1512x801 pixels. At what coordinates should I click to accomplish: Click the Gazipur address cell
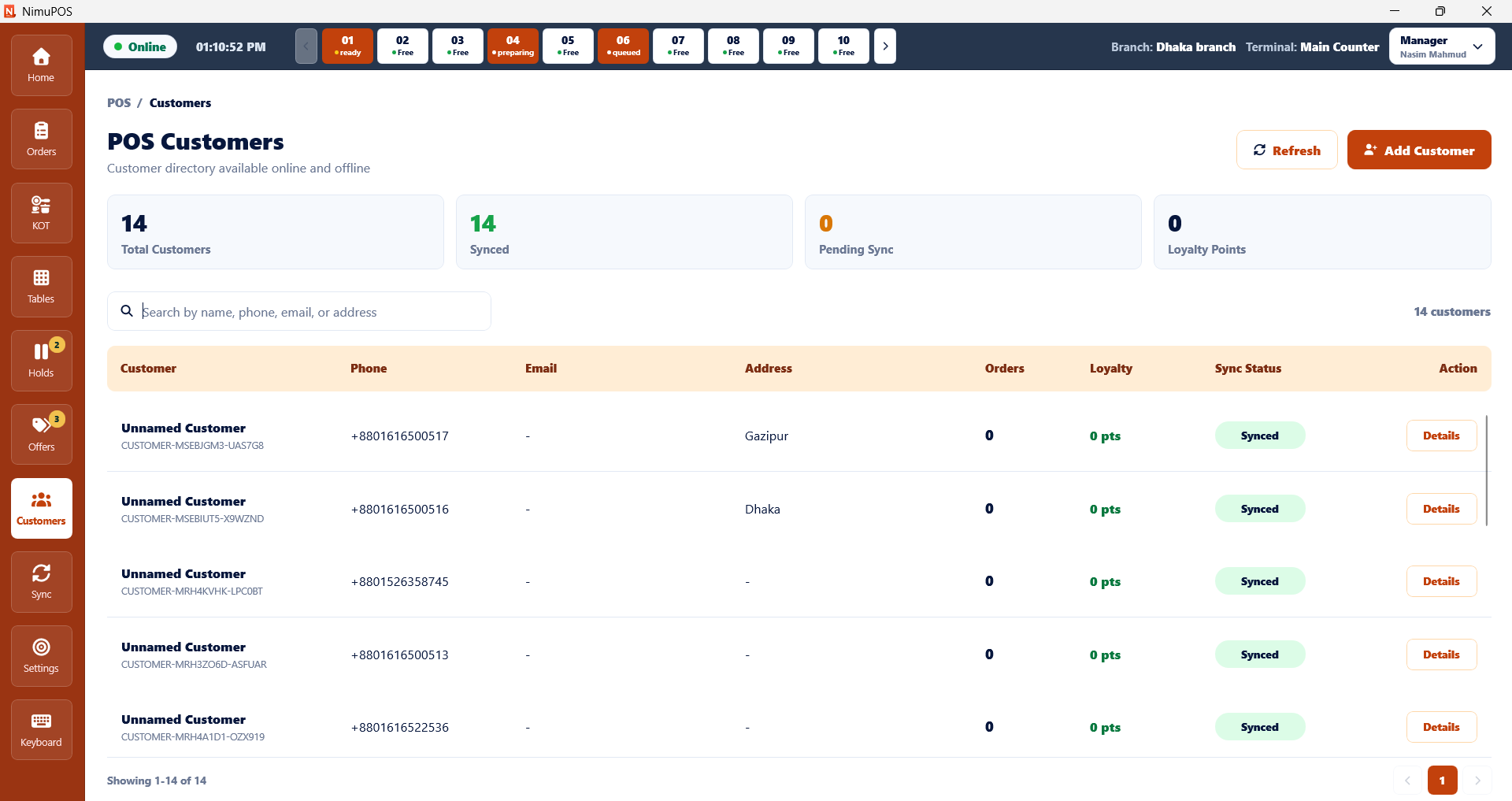click(x=766, y=436)
